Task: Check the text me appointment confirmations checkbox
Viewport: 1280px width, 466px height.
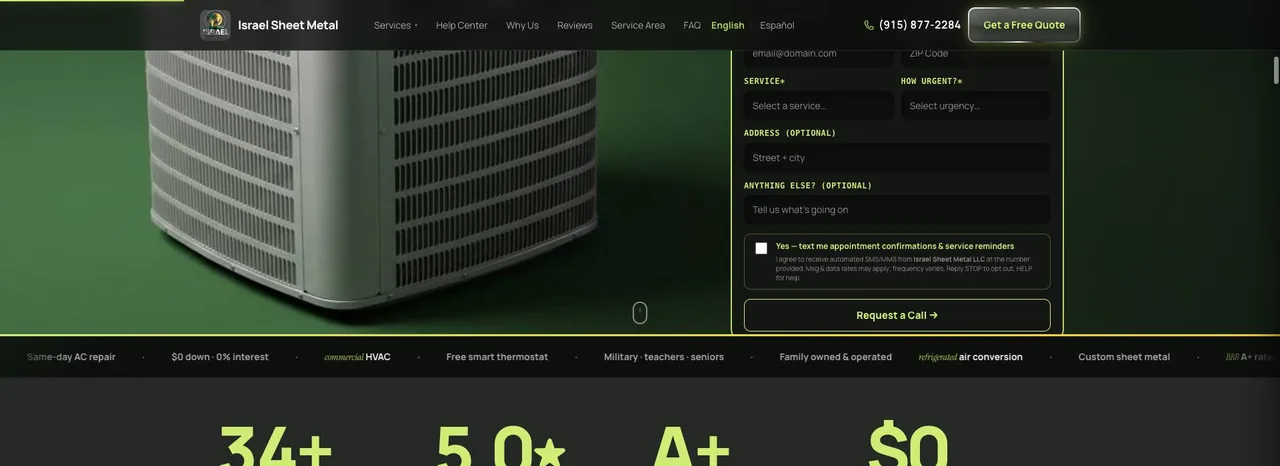Action: tap(761, 248)
